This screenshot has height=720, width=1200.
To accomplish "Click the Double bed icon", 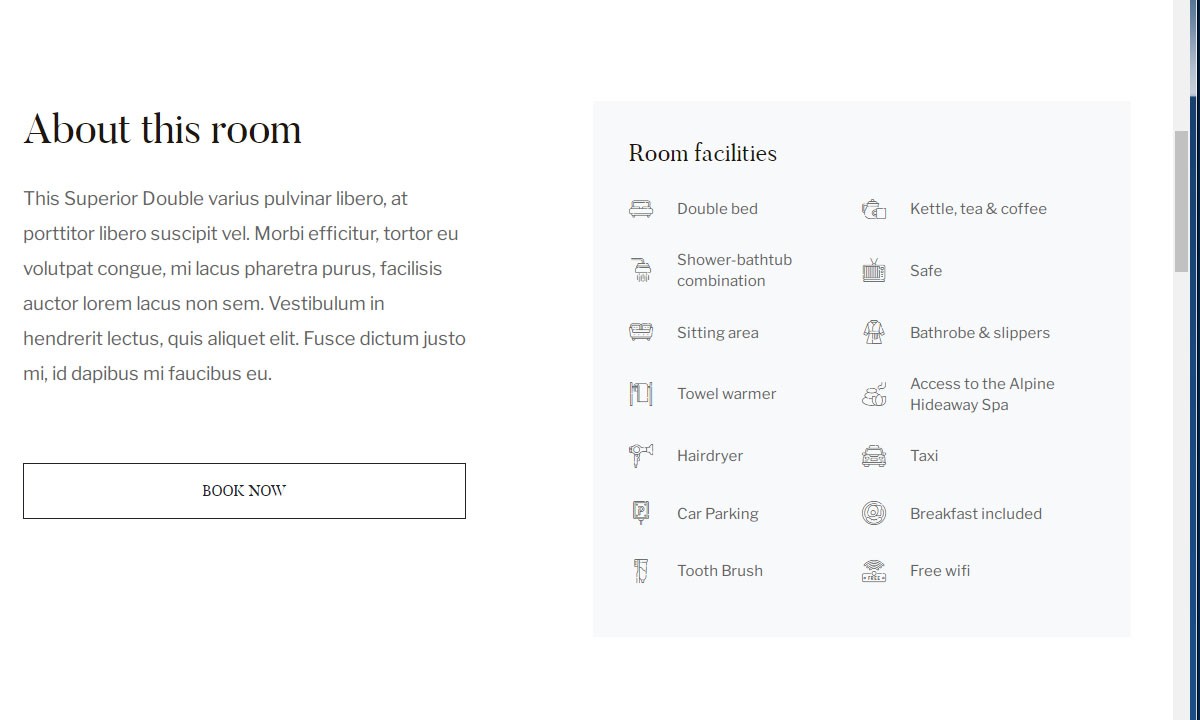I will [641, 209].
